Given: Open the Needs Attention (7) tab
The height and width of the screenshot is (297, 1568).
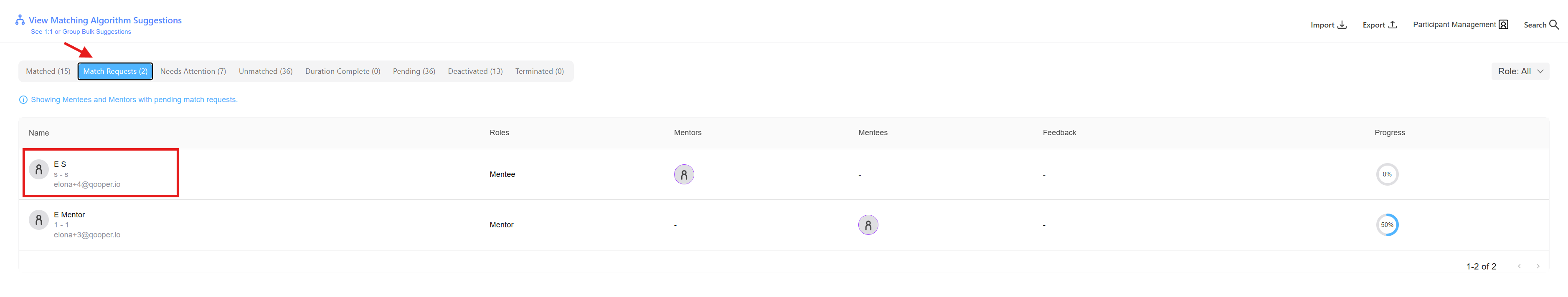Looking at the screenshot, I should coord(193,72).
